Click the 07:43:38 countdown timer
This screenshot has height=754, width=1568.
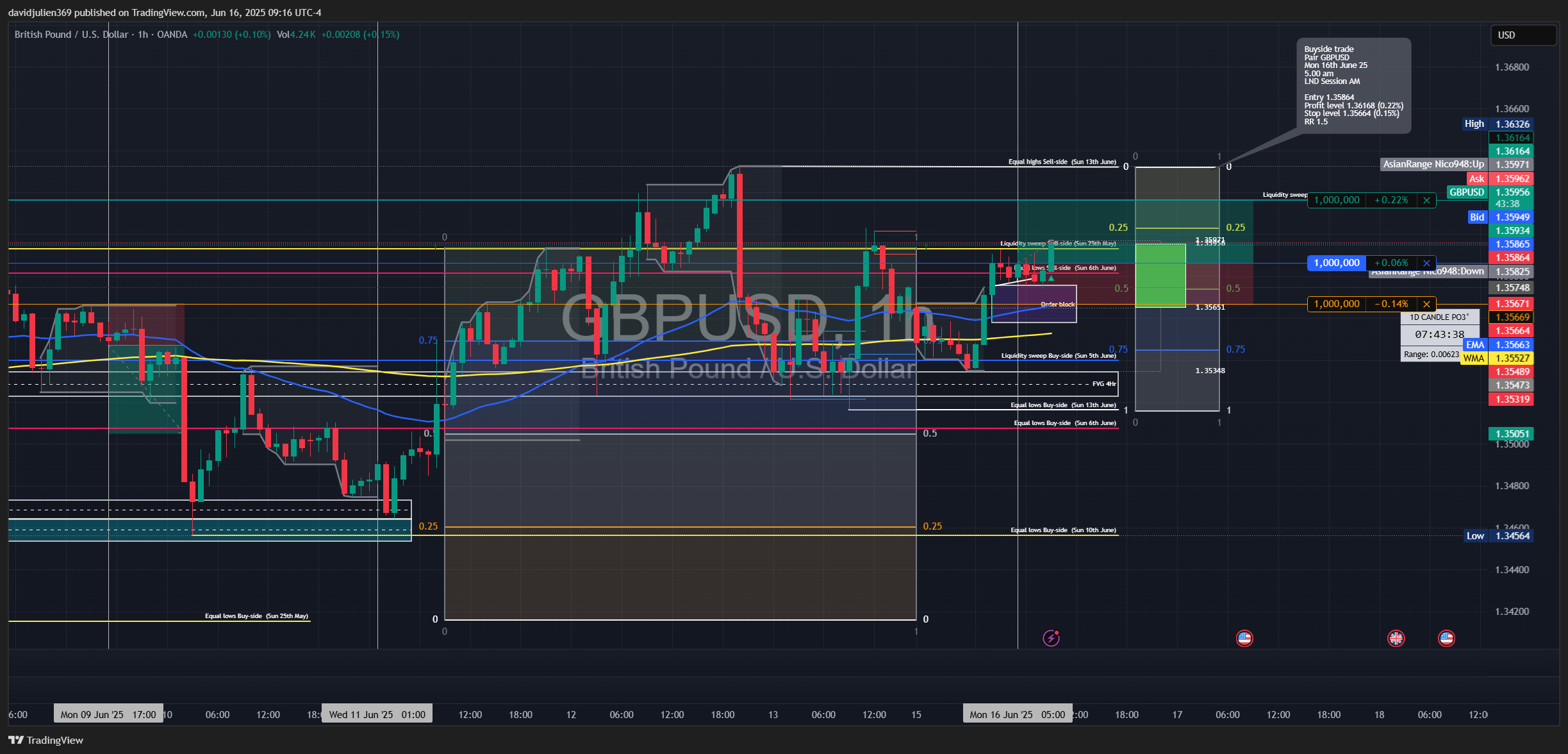[1439, 335]
